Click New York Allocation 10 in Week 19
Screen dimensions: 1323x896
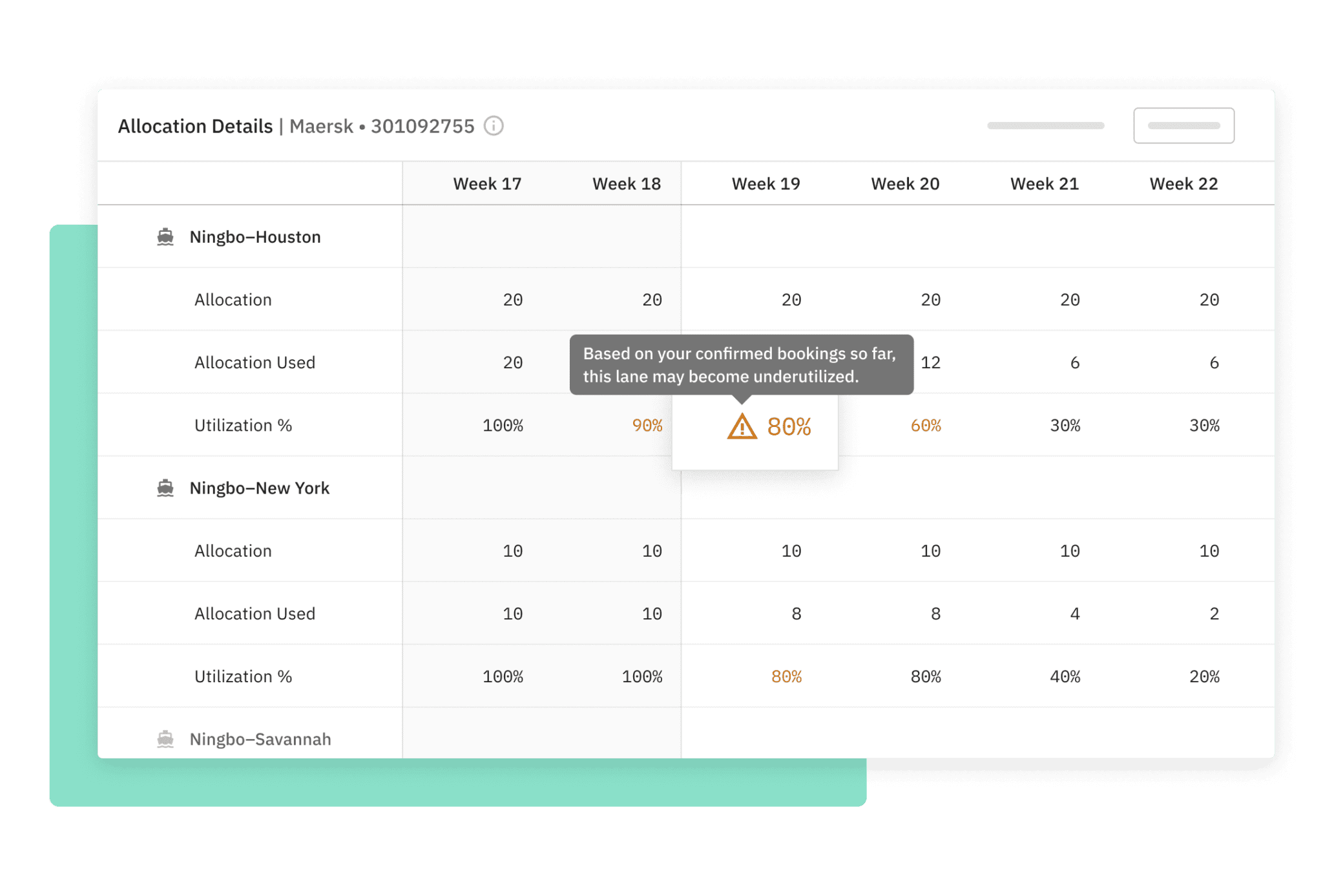pos(791,551)
